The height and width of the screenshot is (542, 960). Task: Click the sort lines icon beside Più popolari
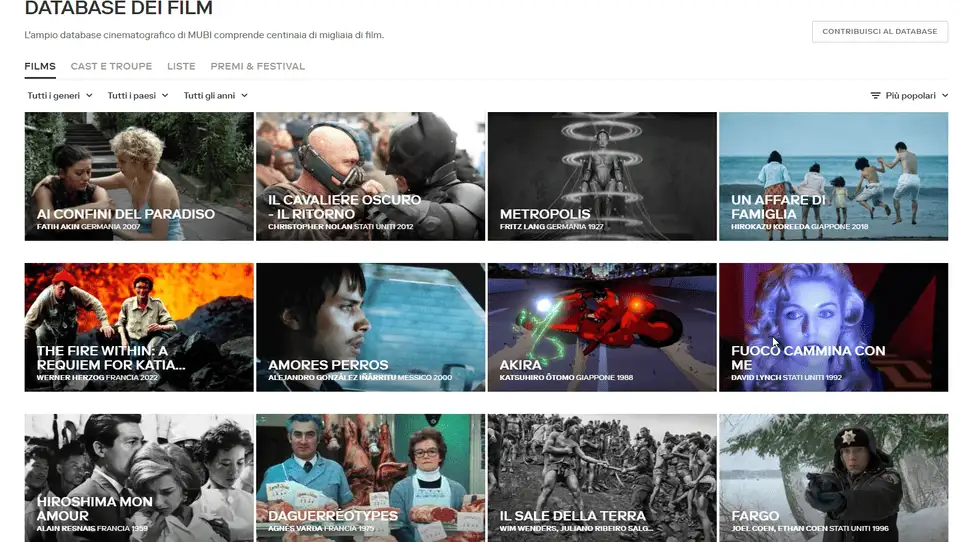click(875, 96)
